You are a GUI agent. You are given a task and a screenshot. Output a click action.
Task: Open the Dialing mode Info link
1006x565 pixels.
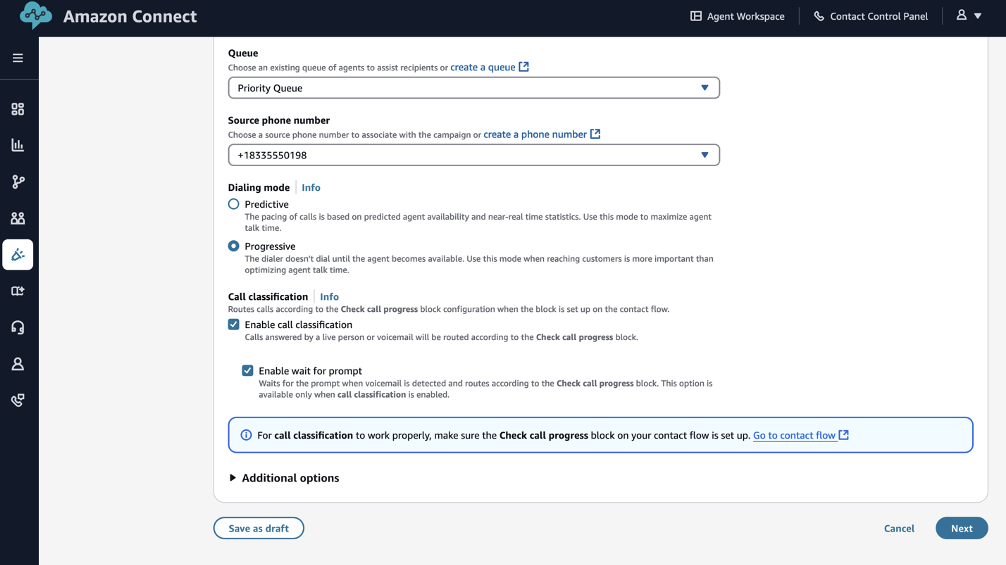tap(311, 187)
